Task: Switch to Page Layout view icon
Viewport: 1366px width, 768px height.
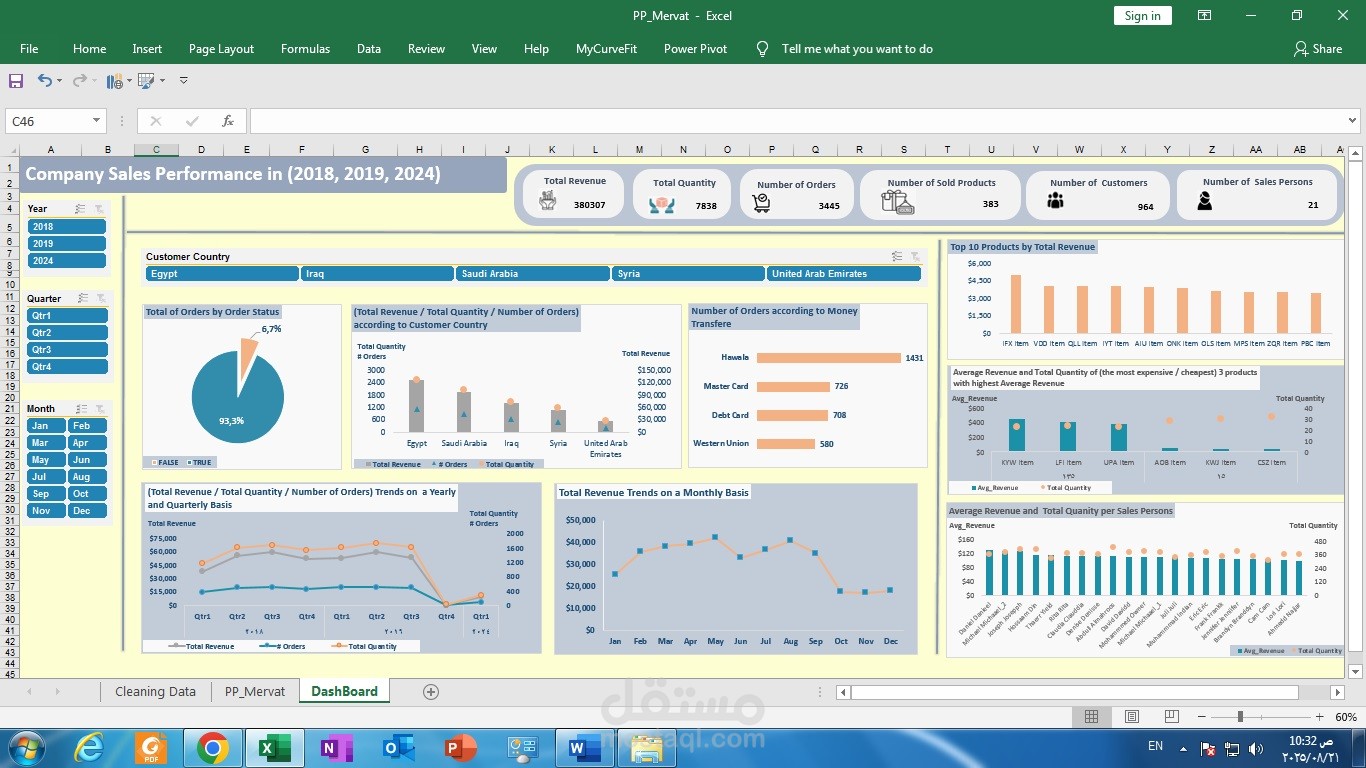Action: pos(1131,717)
